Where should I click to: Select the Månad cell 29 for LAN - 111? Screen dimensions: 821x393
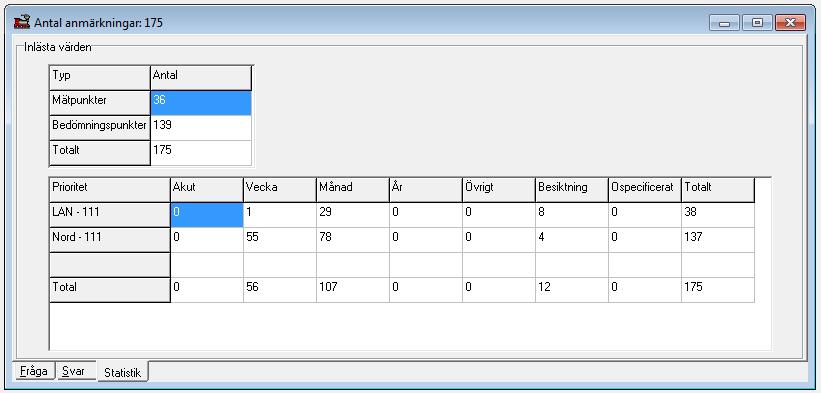point(352,215)
